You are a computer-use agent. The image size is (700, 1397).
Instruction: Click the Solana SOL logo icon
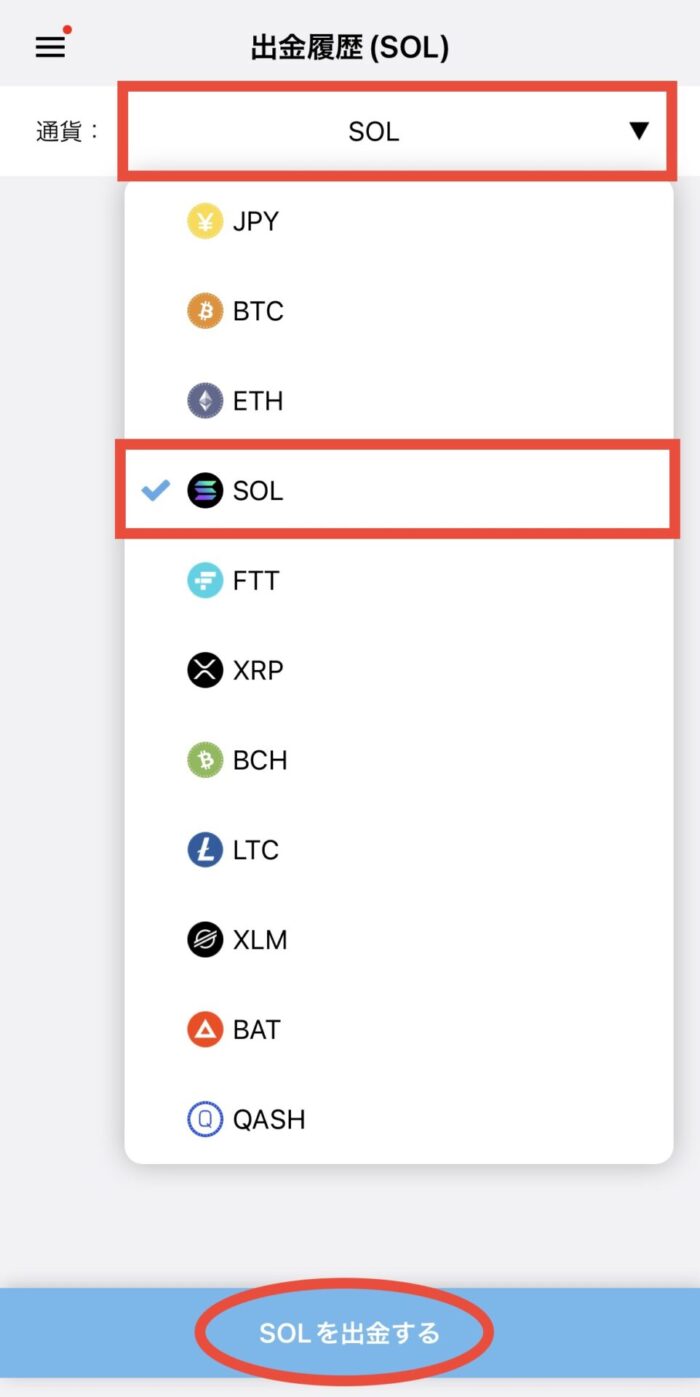[x=205, y=491]
